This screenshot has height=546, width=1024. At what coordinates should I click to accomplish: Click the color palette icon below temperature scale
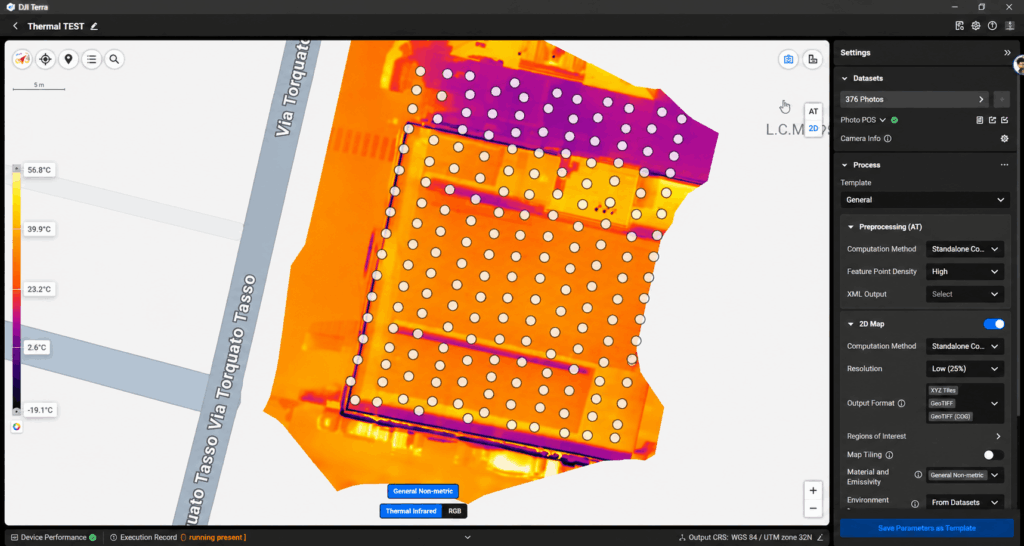[x=16, y=426]
